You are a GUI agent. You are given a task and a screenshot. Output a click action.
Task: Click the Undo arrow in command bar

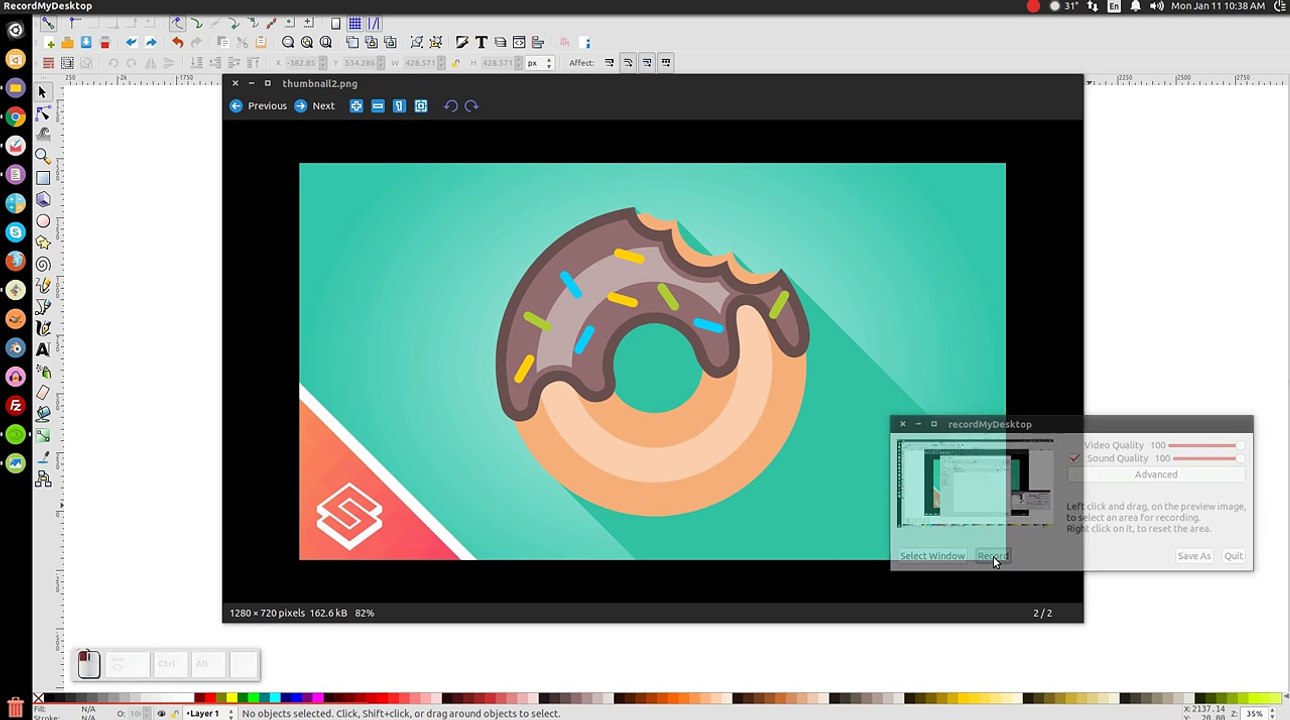pos(177,42)
